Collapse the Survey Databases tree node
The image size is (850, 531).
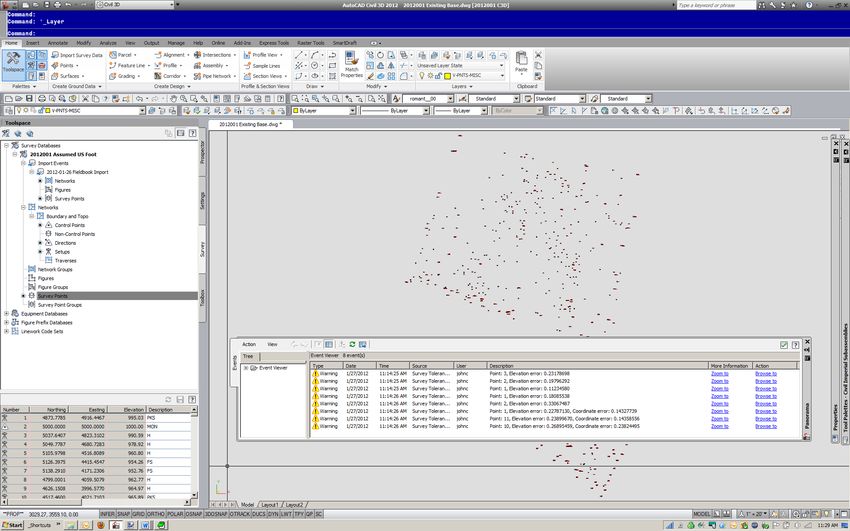pyautogui.click(x=7, y=145)
